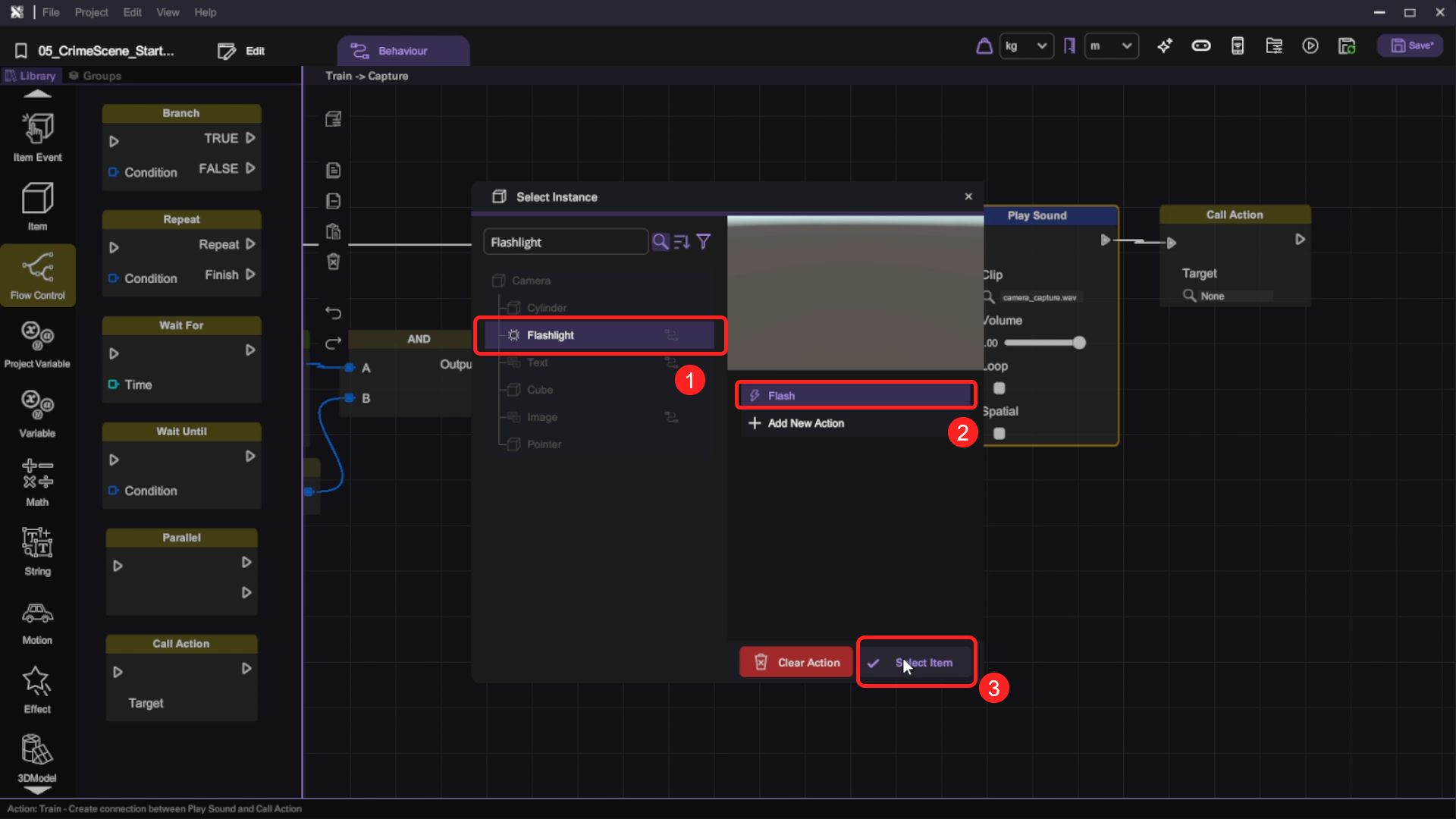Click the filter funnel icon

pos(704,242)
